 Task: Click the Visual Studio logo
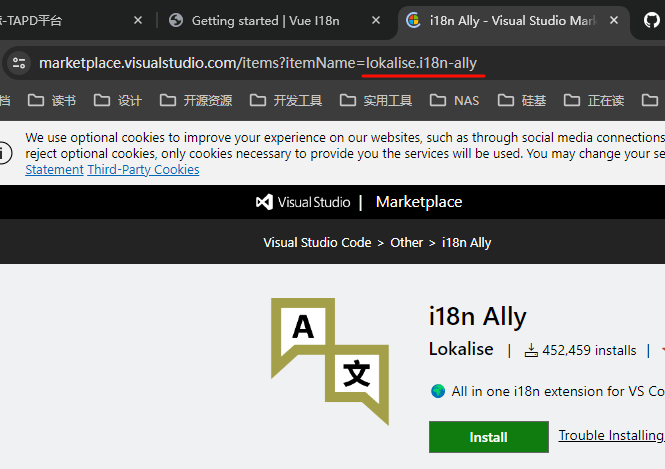click(303, 202)
